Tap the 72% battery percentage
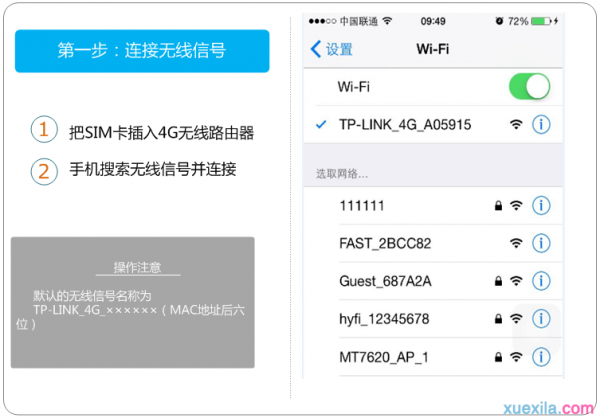The image size is (600, 418). coord(518,21)
